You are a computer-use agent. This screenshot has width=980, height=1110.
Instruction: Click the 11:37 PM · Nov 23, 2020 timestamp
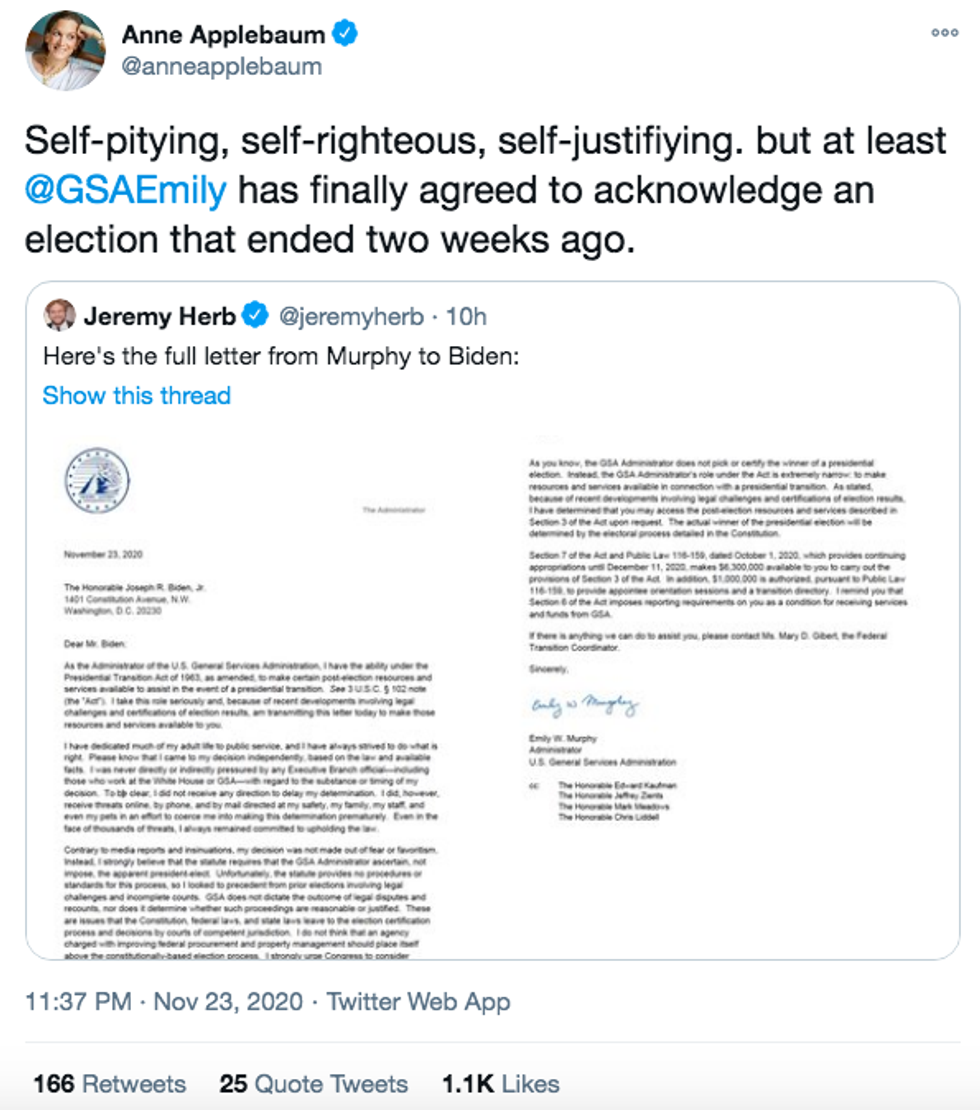point(163,1002)
